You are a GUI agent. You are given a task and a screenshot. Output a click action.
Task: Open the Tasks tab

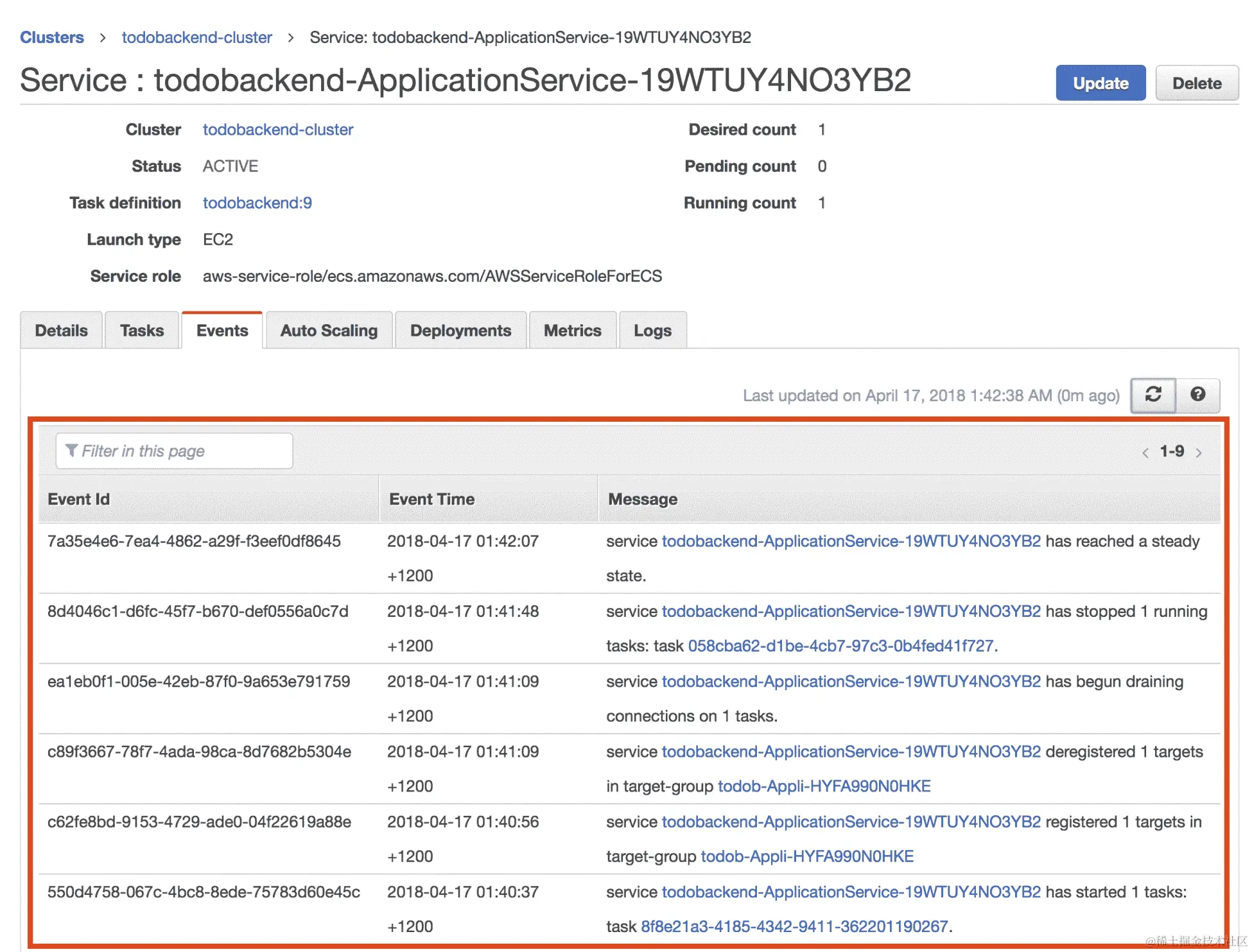click(x=142, y=331)
